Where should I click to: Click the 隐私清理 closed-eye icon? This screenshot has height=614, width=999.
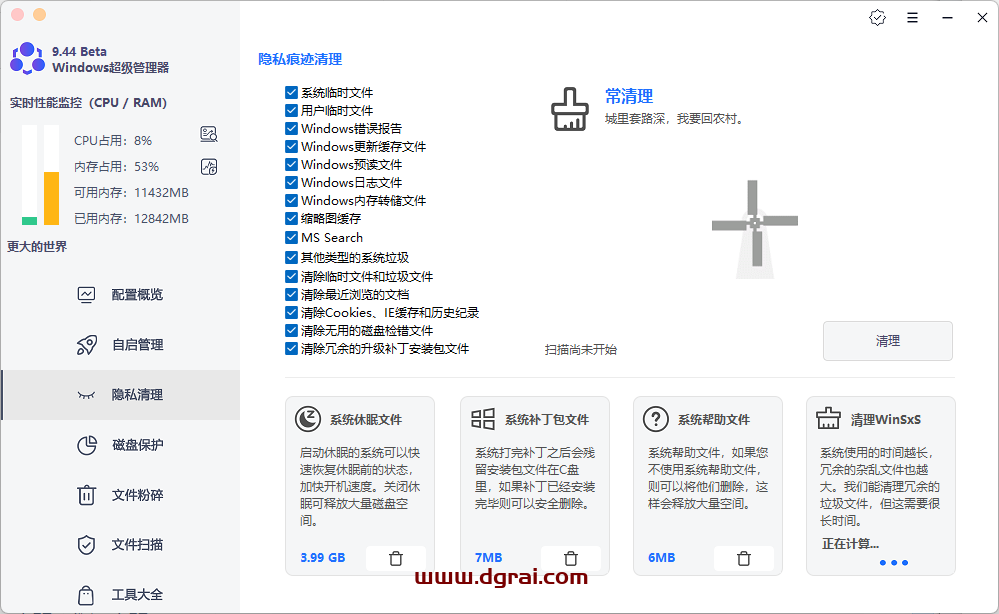[x=86, y=395]
